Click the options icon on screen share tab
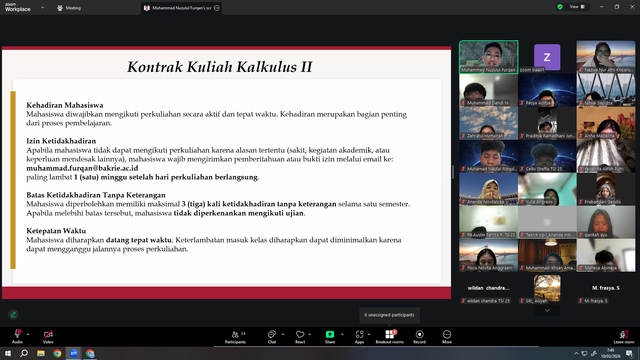The width and height of the screenshot is (640, 360). (x=217, y=8)
